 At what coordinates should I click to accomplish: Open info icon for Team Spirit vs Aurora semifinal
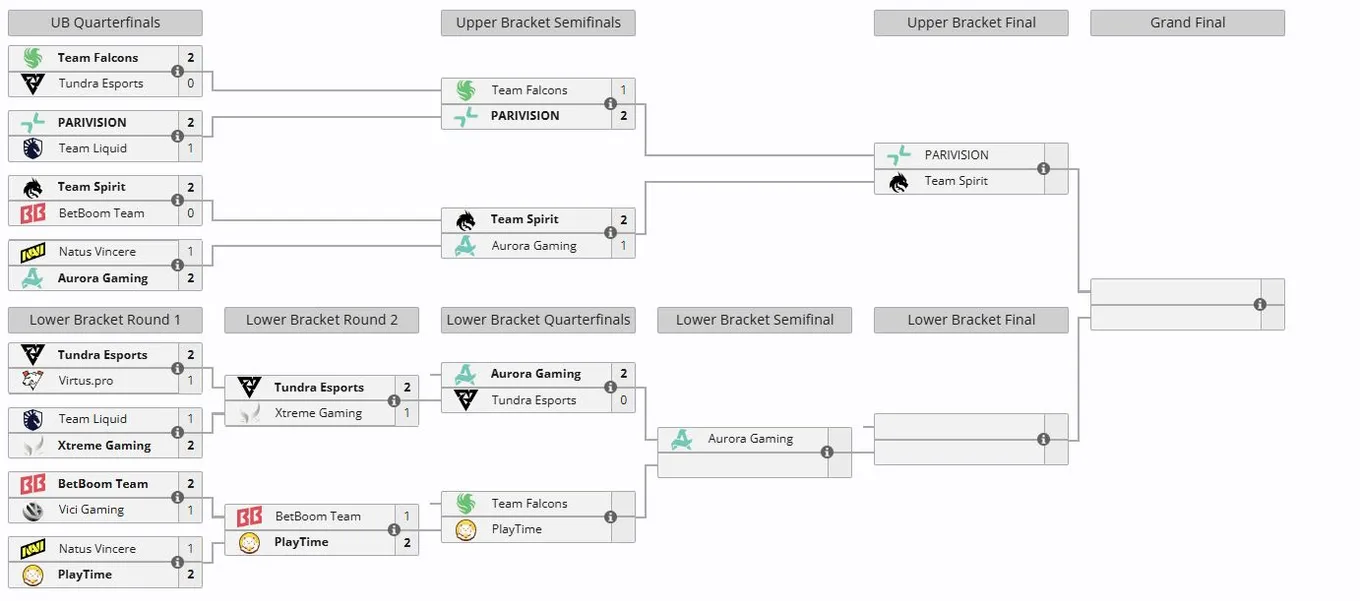click(610, 233)
